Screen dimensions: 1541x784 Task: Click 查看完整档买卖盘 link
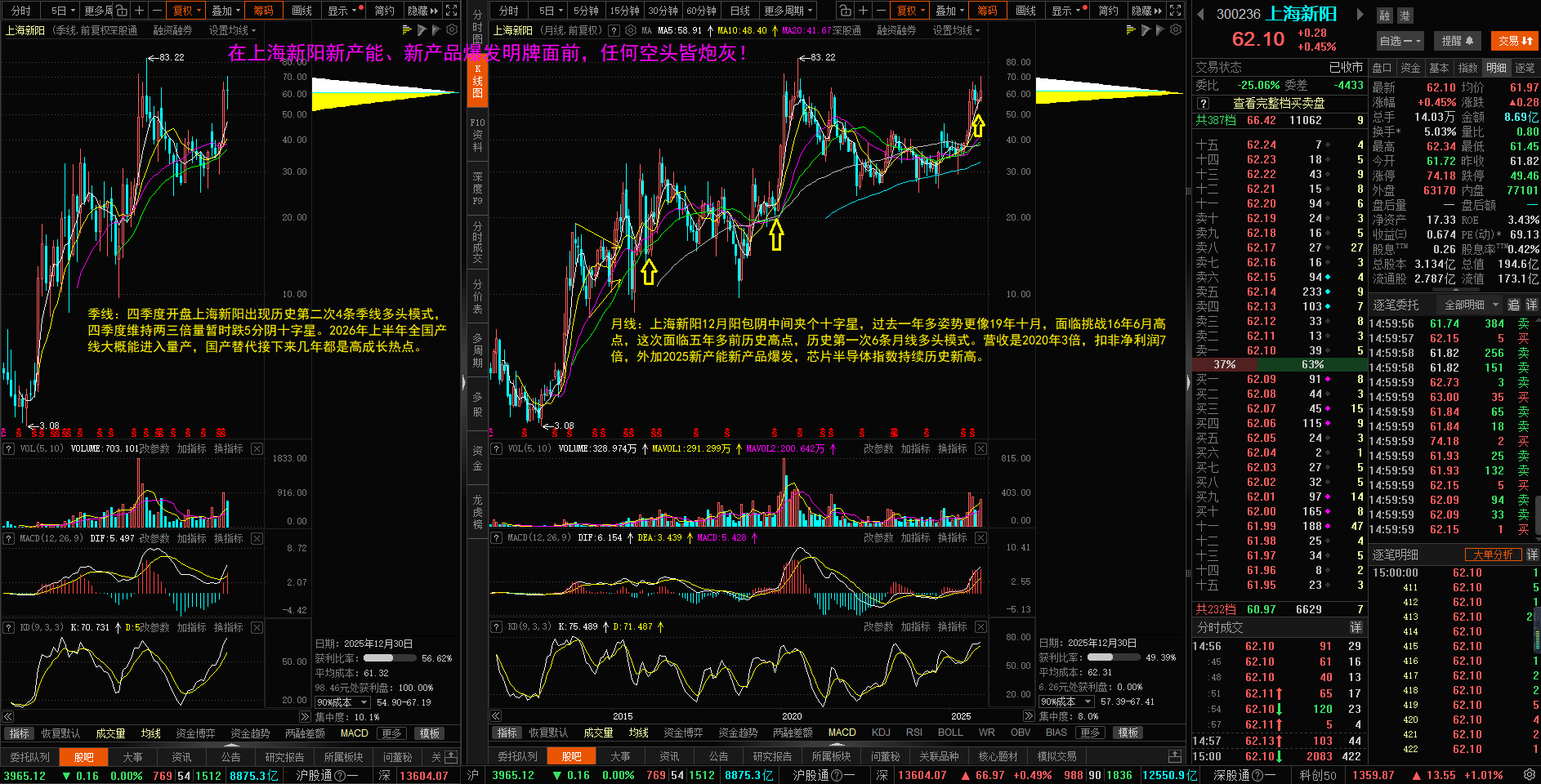[1279, 104]
